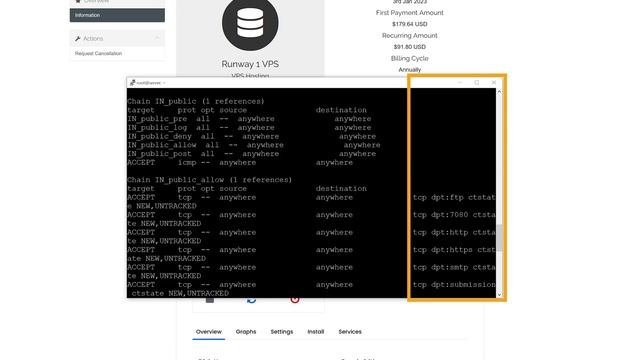Click the PuTTY icon in terminal title bar
Viewport: 640px width, 360px height.
(132, 83)
